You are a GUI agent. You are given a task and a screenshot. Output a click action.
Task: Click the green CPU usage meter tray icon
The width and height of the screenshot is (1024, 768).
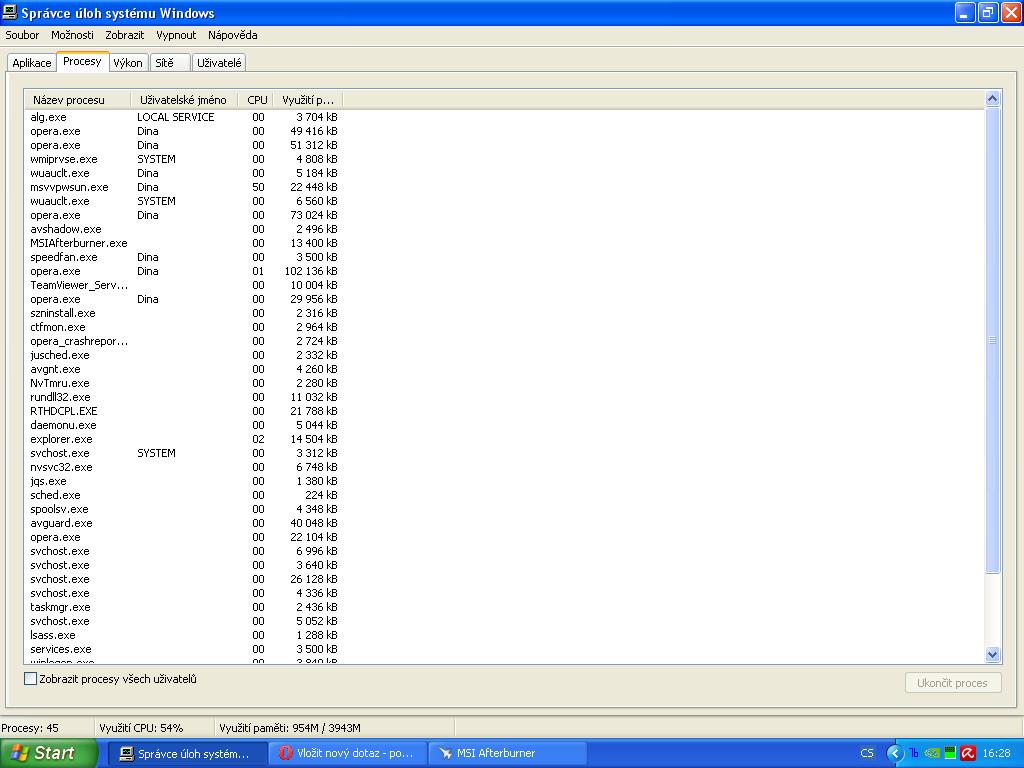coord(950,753)
